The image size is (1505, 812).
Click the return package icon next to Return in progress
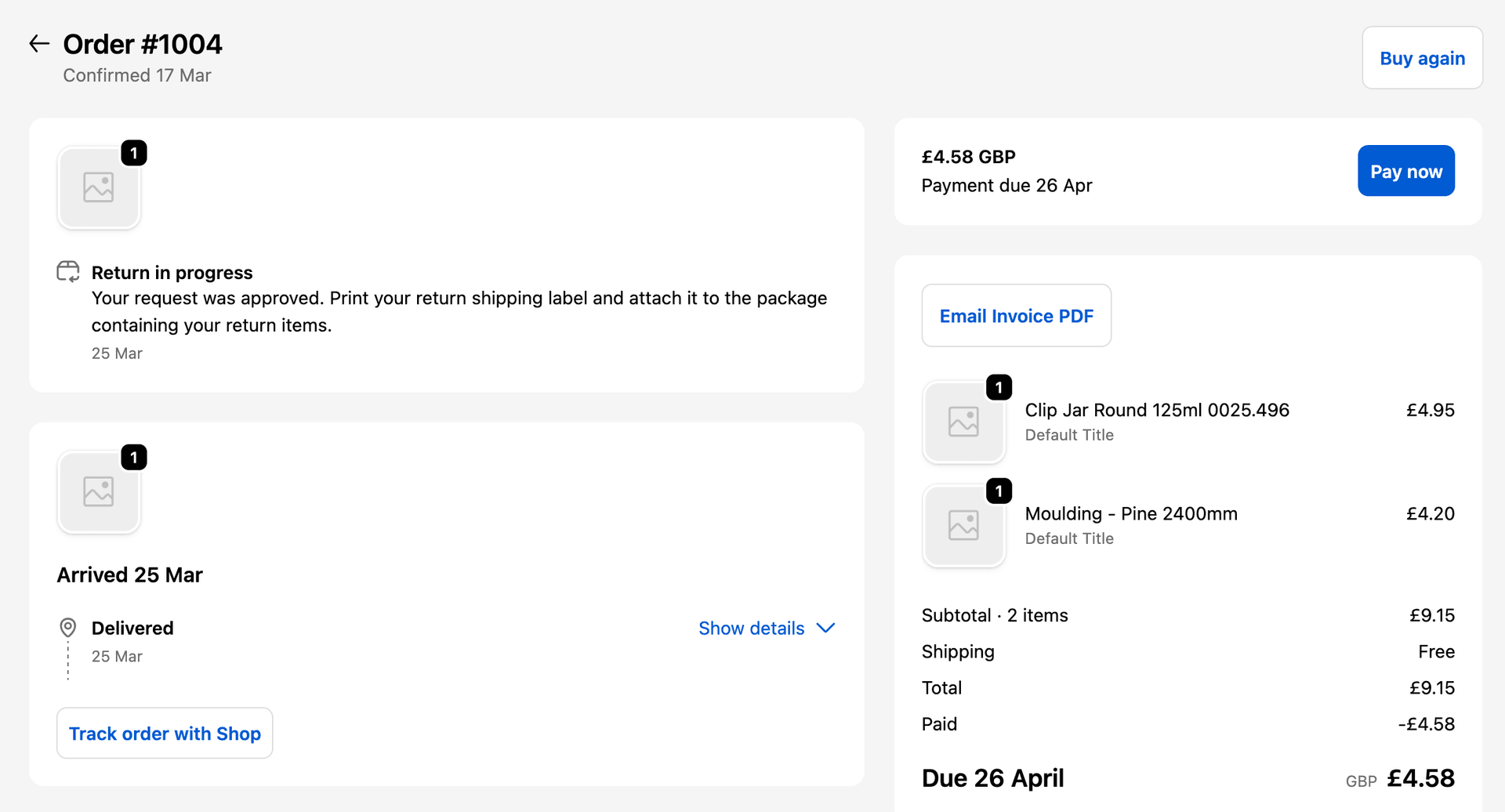pos(68,271)
